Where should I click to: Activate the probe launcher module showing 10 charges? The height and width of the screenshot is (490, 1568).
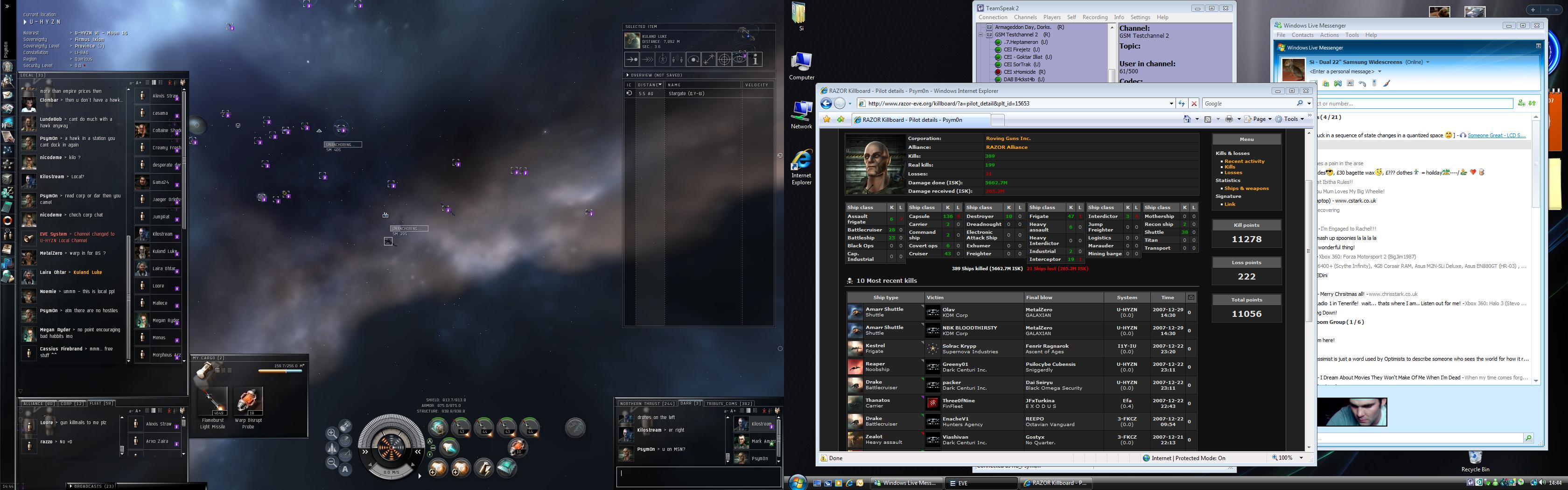(518, 448)
